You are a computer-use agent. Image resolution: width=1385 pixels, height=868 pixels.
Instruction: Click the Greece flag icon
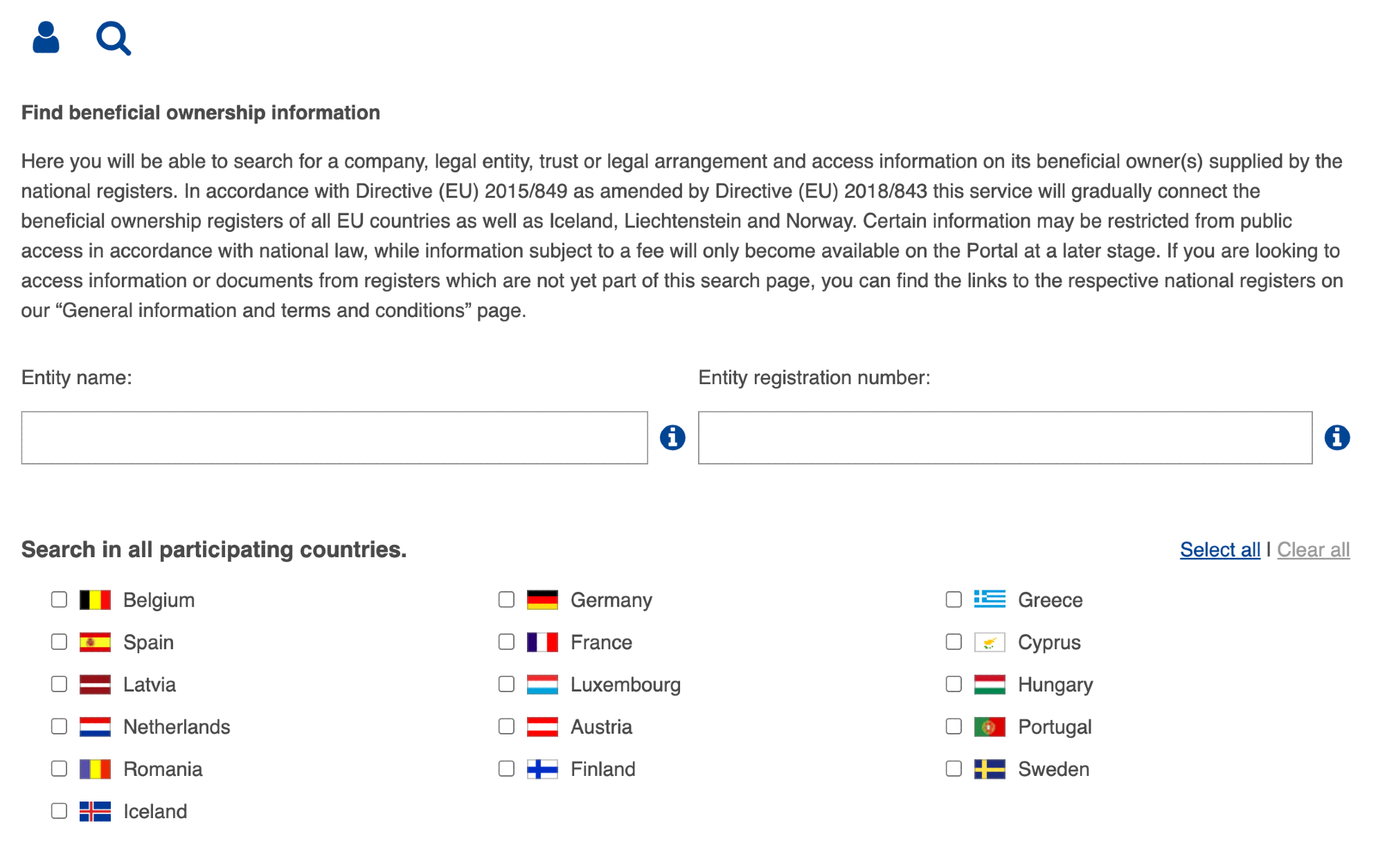point(989,599)
